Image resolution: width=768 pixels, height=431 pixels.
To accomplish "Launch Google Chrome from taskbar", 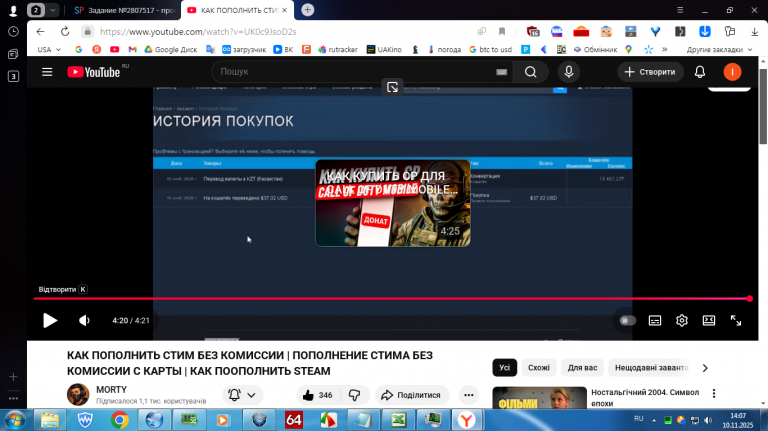I will pos(120,420).
